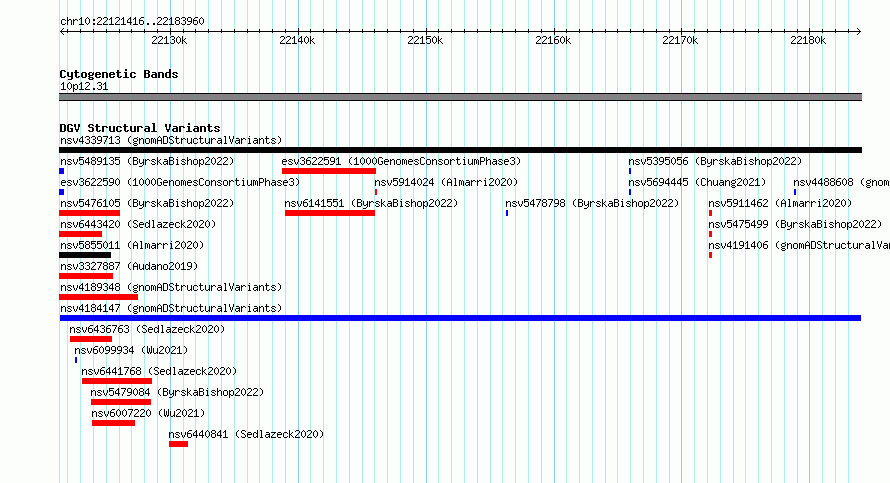Click the blue marker under nsv5694445

tap(630, 192)
